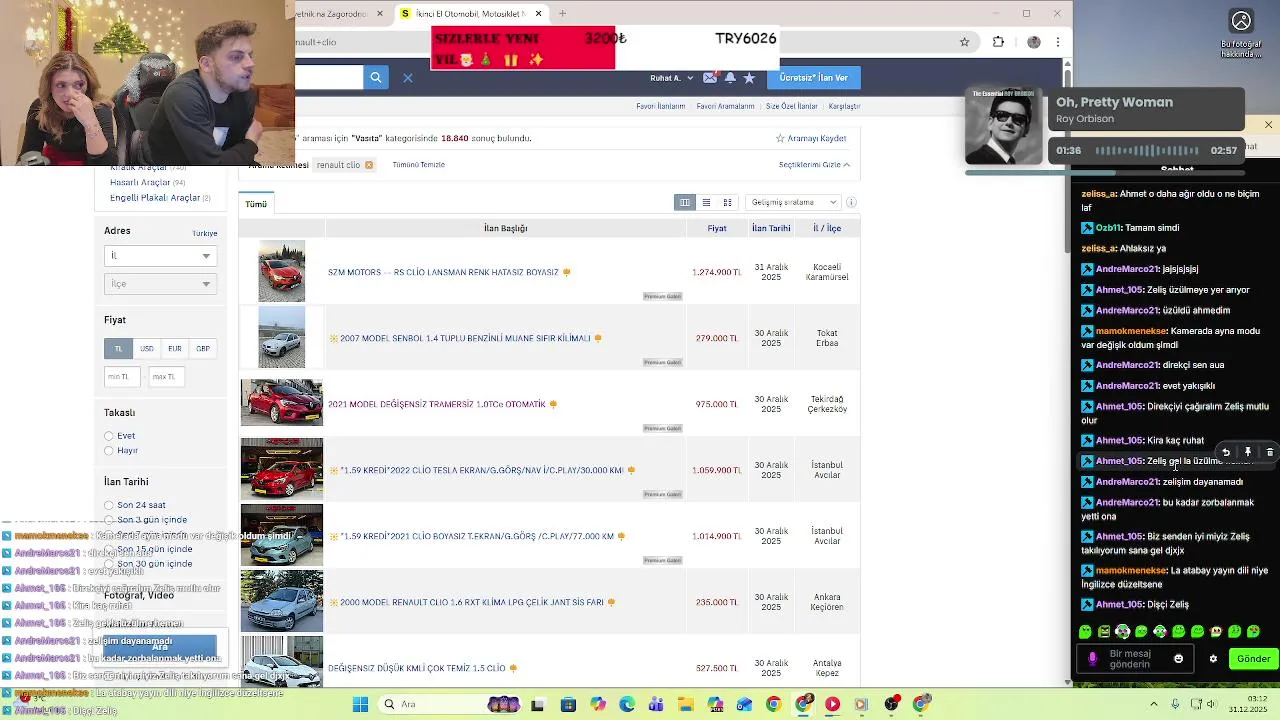This screenshot has width=1280, height=720.
Task: Select Son 24 saat listing date
Action: [x=109, y=505]
